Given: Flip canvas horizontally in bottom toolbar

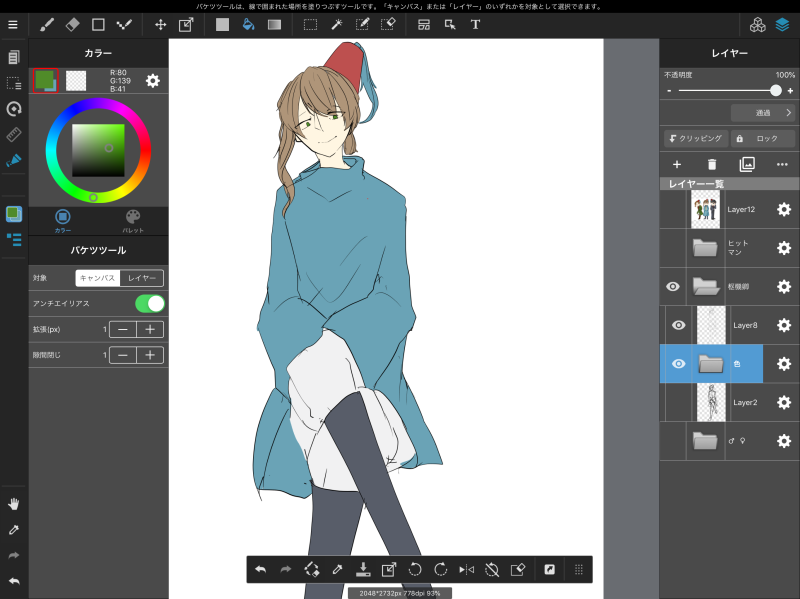Looking at the screenshot, I should pos(466,569).
